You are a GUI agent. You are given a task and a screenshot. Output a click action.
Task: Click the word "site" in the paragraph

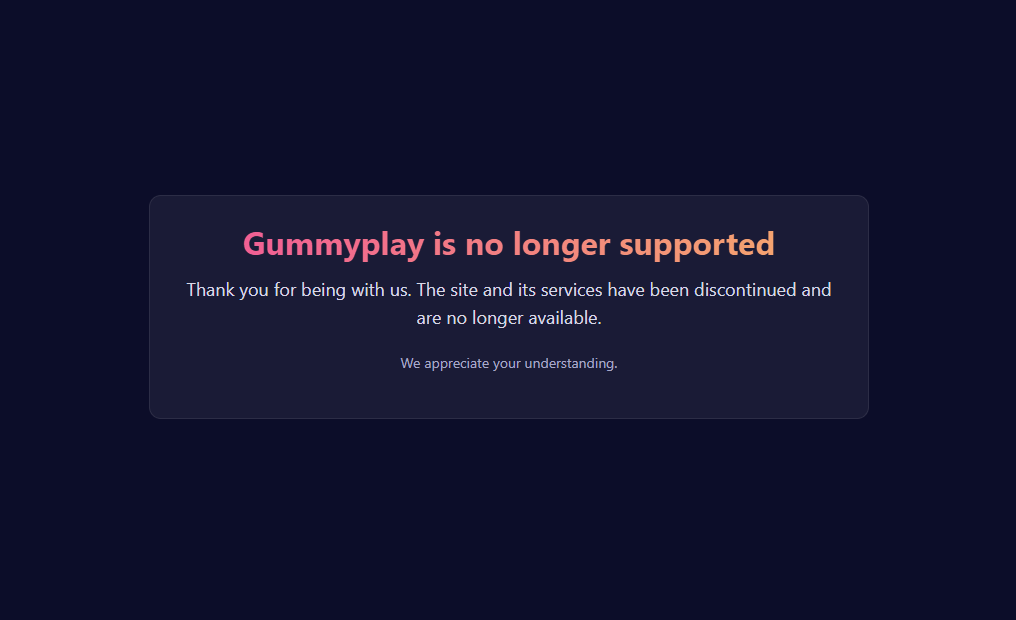pos(464,290)
